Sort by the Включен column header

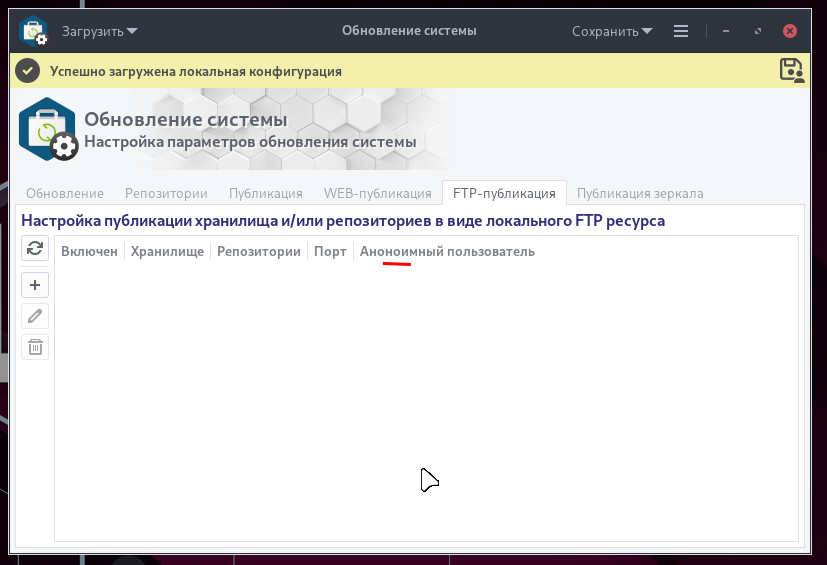point(89,252)
